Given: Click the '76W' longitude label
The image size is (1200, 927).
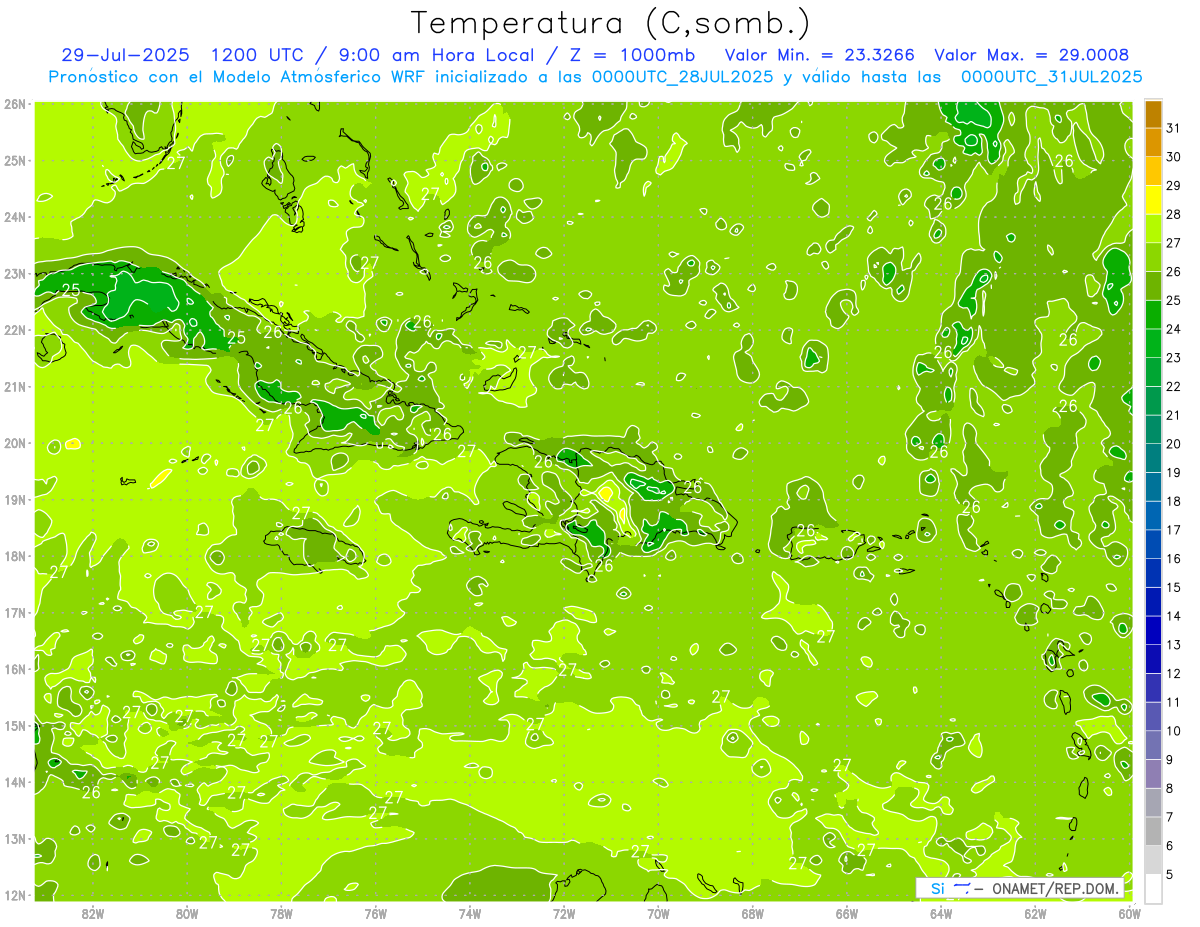Looking at the screenshot, I should pyautogui.click(x=376, y=913).
